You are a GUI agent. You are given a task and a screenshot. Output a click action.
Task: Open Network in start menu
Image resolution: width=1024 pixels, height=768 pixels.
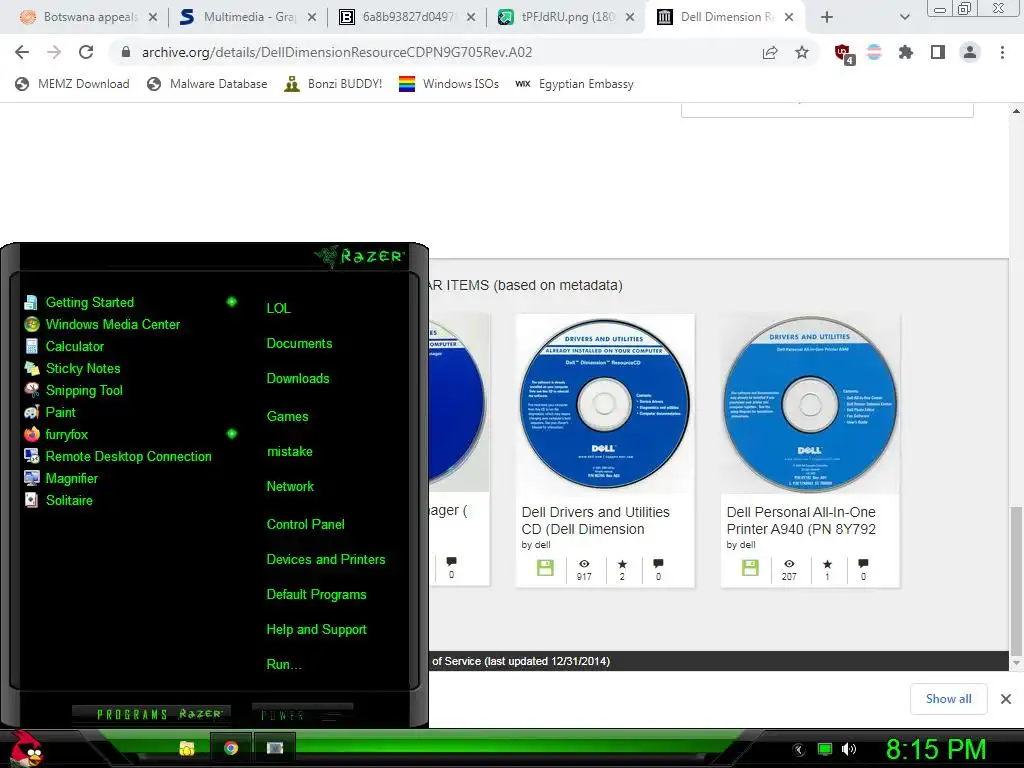290,487
